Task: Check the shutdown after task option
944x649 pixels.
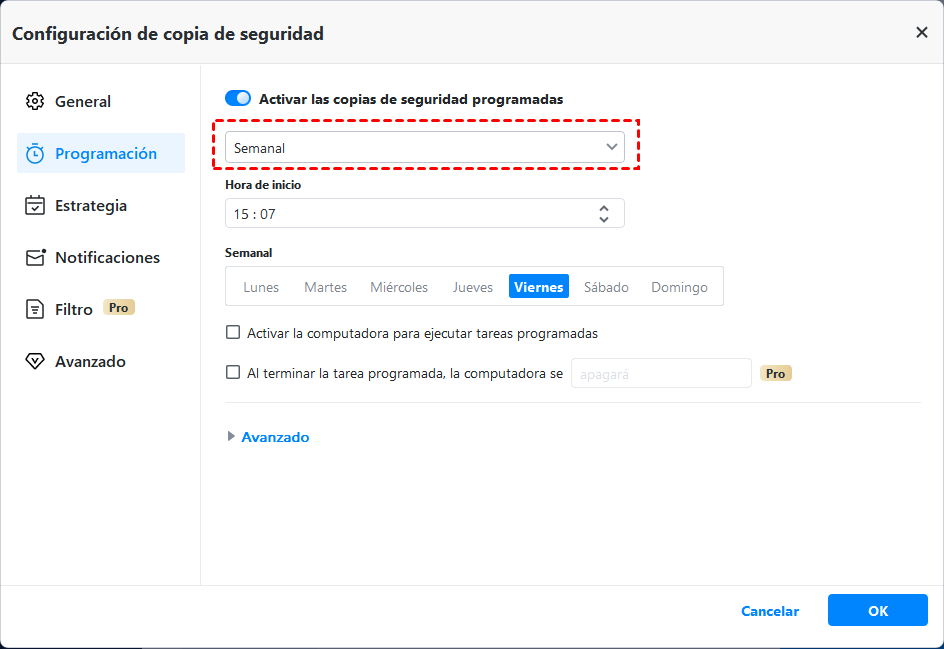Action: (233, 373)
